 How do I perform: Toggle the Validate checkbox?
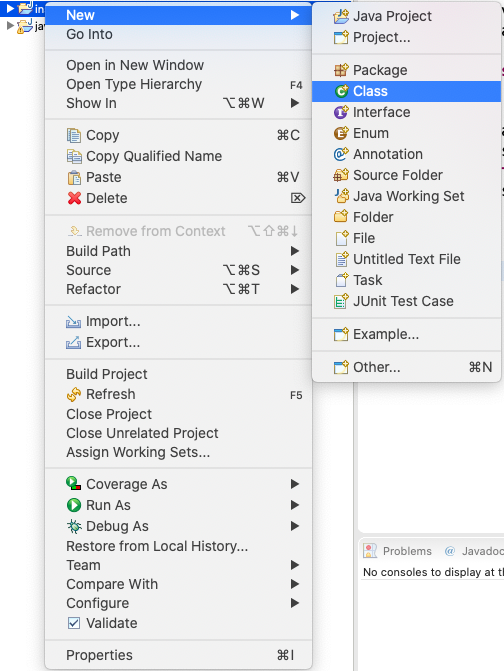74,623
